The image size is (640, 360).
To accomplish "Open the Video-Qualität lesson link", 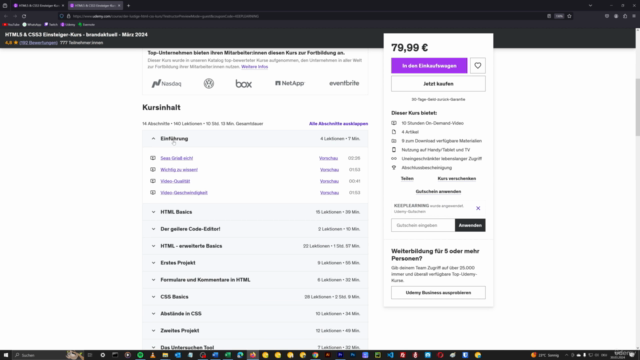I will click(x=175, y=181).
